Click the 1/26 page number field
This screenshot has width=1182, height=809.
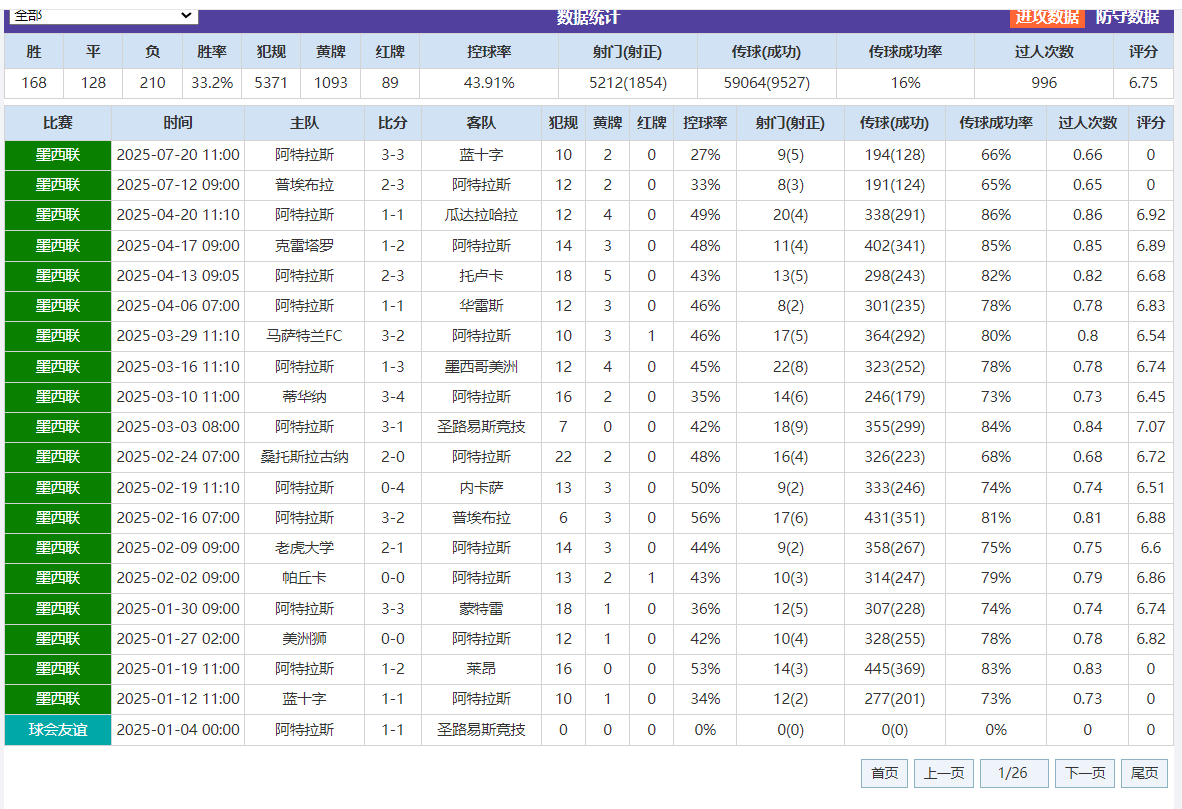click(x=1014, y=772)
